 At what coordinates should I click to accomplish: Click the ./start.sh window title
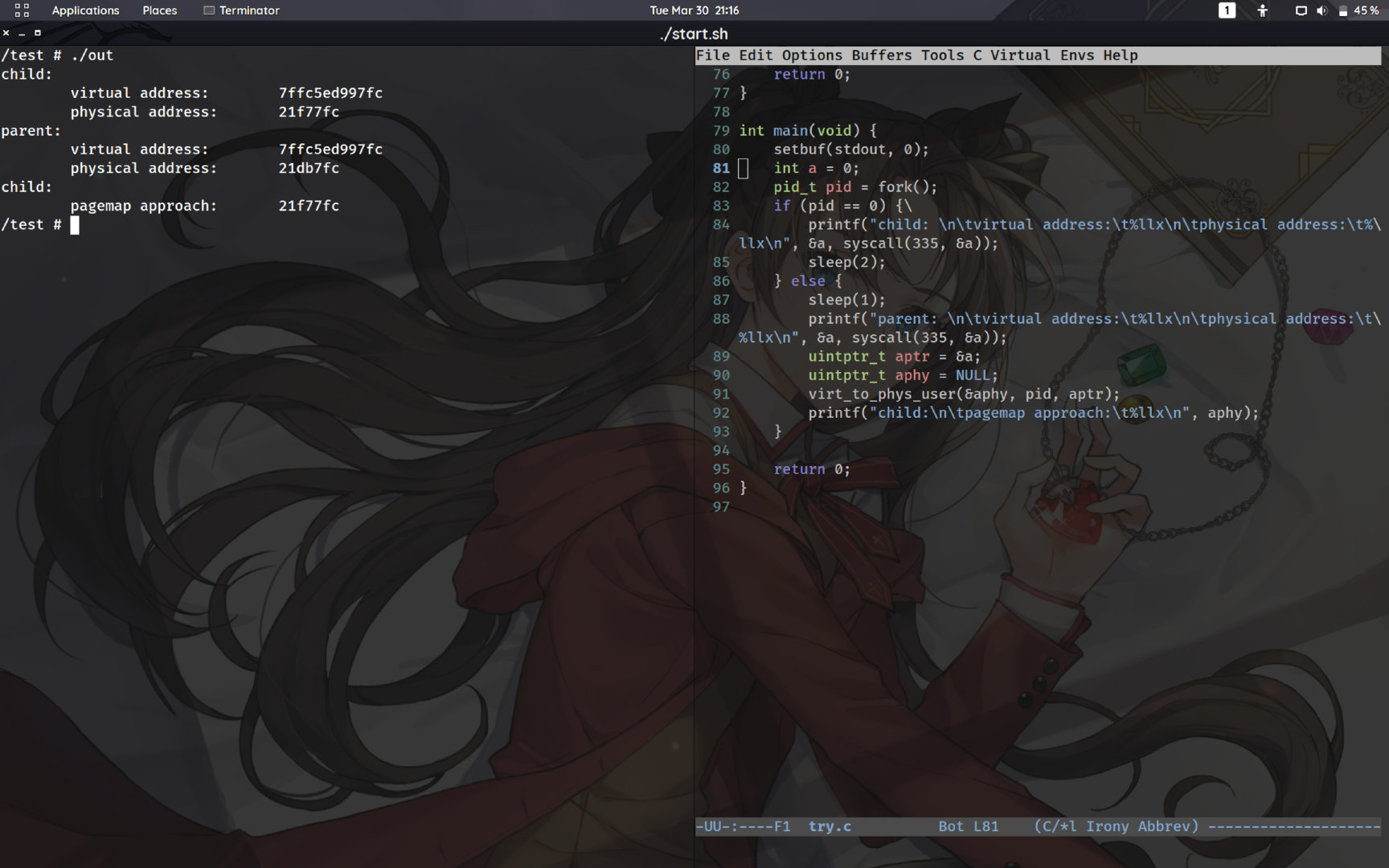tap(694, 34)
